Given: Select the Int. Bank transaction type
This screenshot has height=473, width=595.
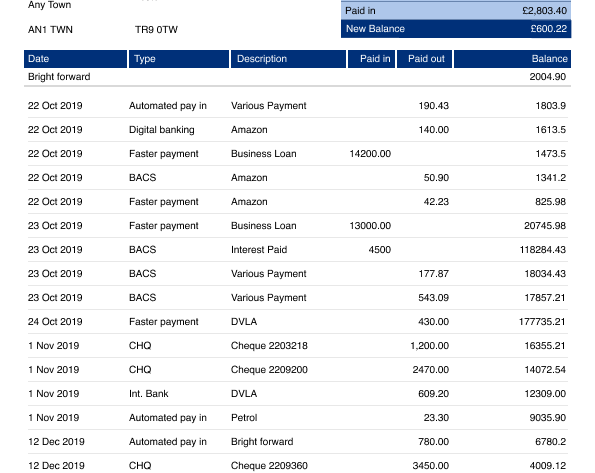Looking at the screenshot, I should coord(148,394).
